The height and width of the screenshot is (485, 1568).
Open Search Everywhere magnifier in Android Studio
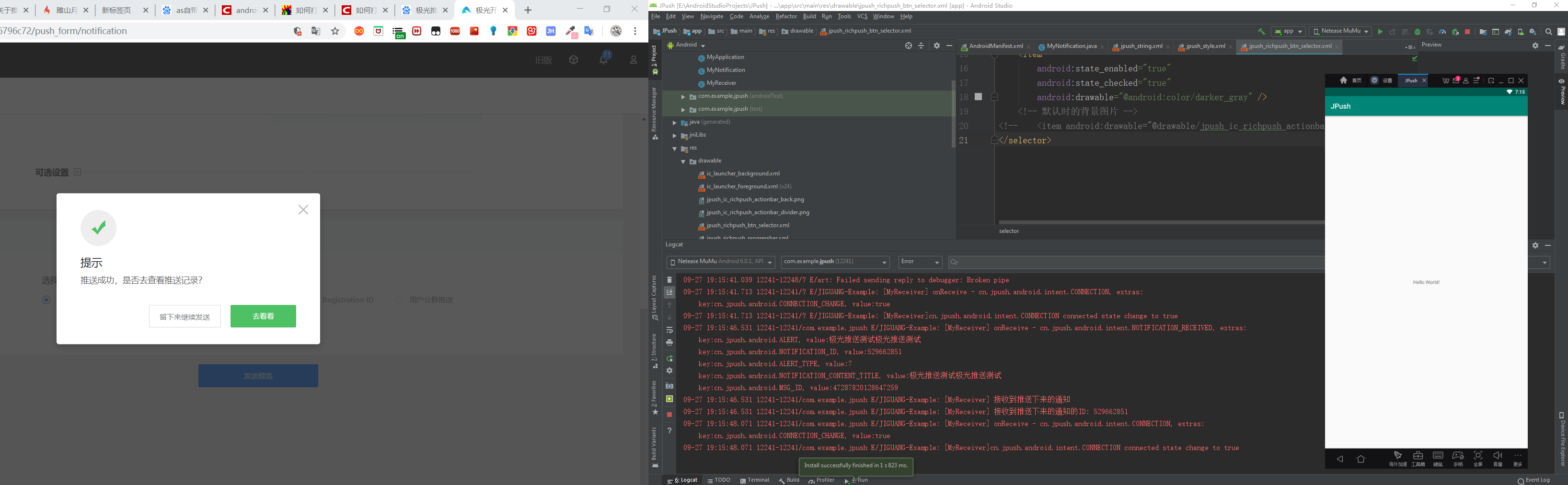[1548, 32]
